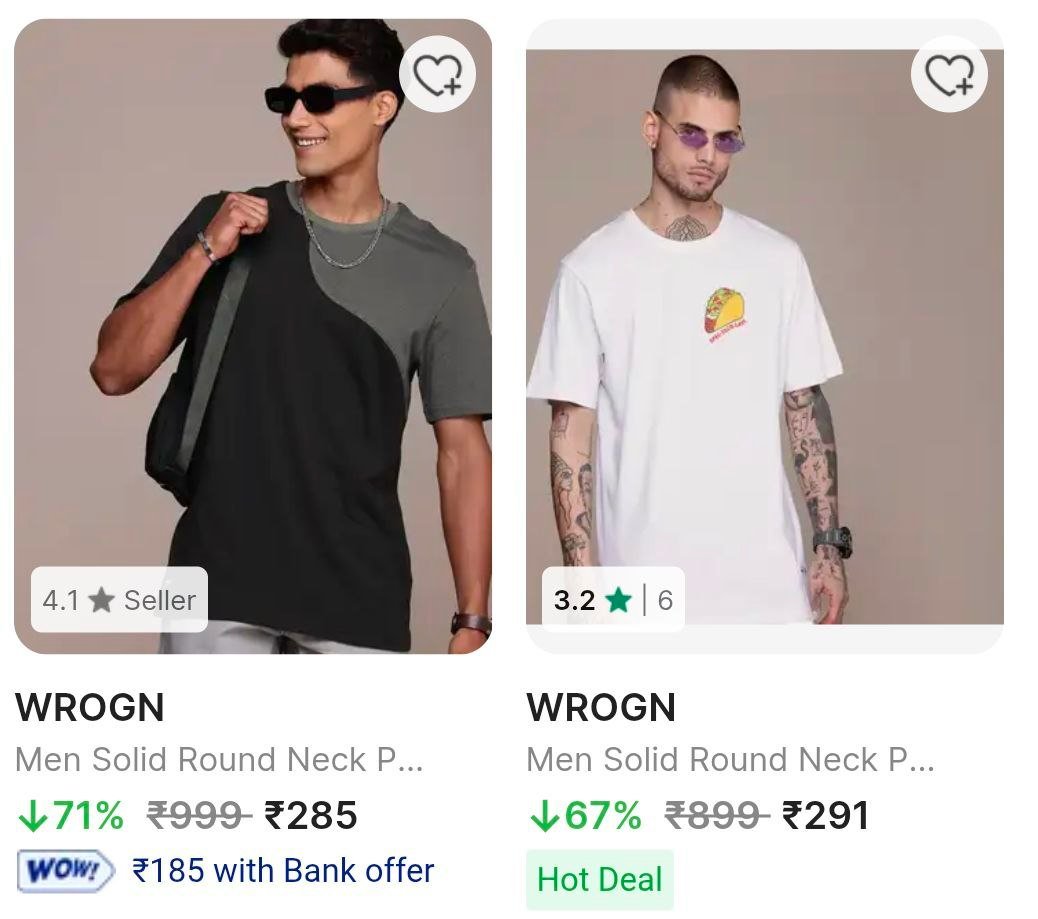Add black-grey WROGN tee to wishlist

437,75
